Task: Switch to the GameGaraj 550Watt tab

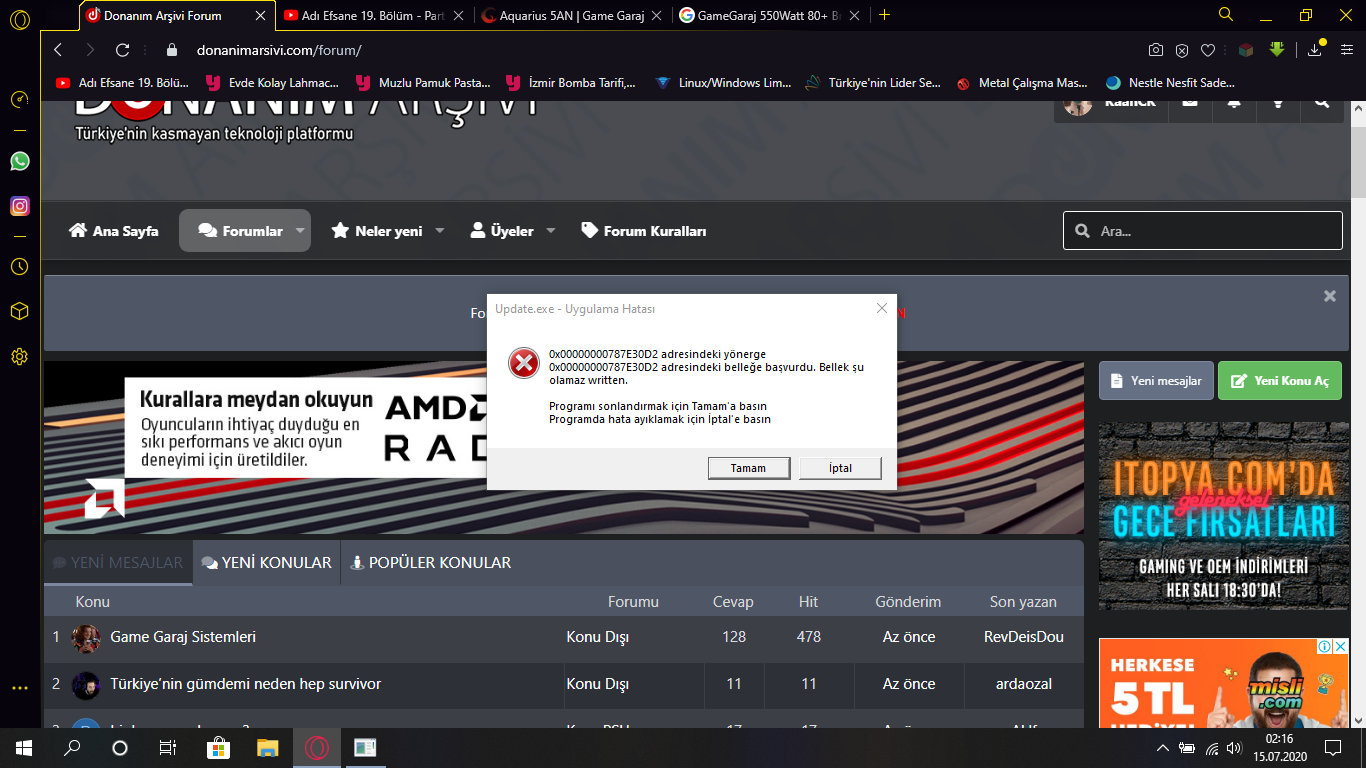Action: tap(769, 15)
